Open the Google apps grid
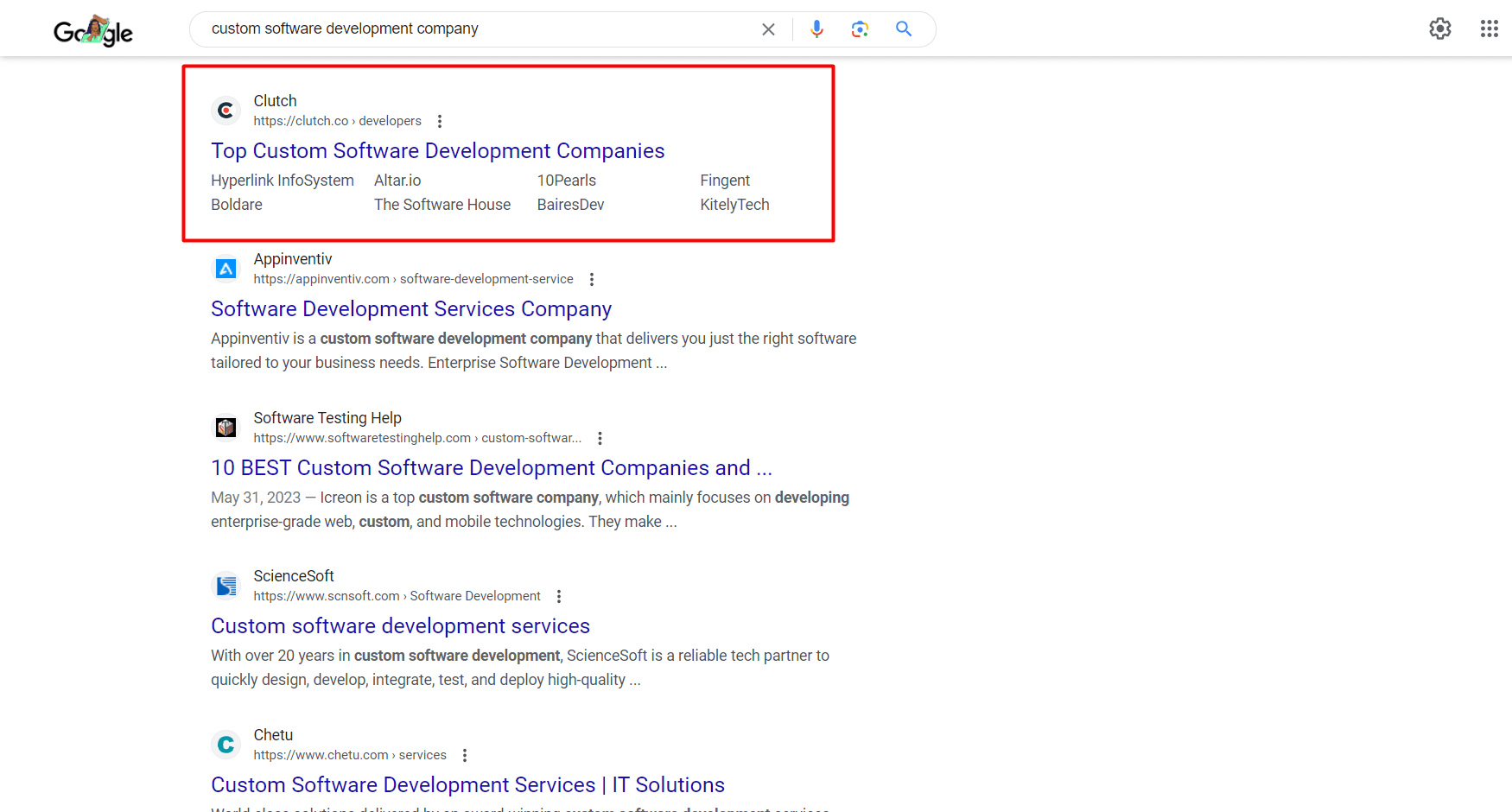1512x812 pixels. pos(1490,29)
